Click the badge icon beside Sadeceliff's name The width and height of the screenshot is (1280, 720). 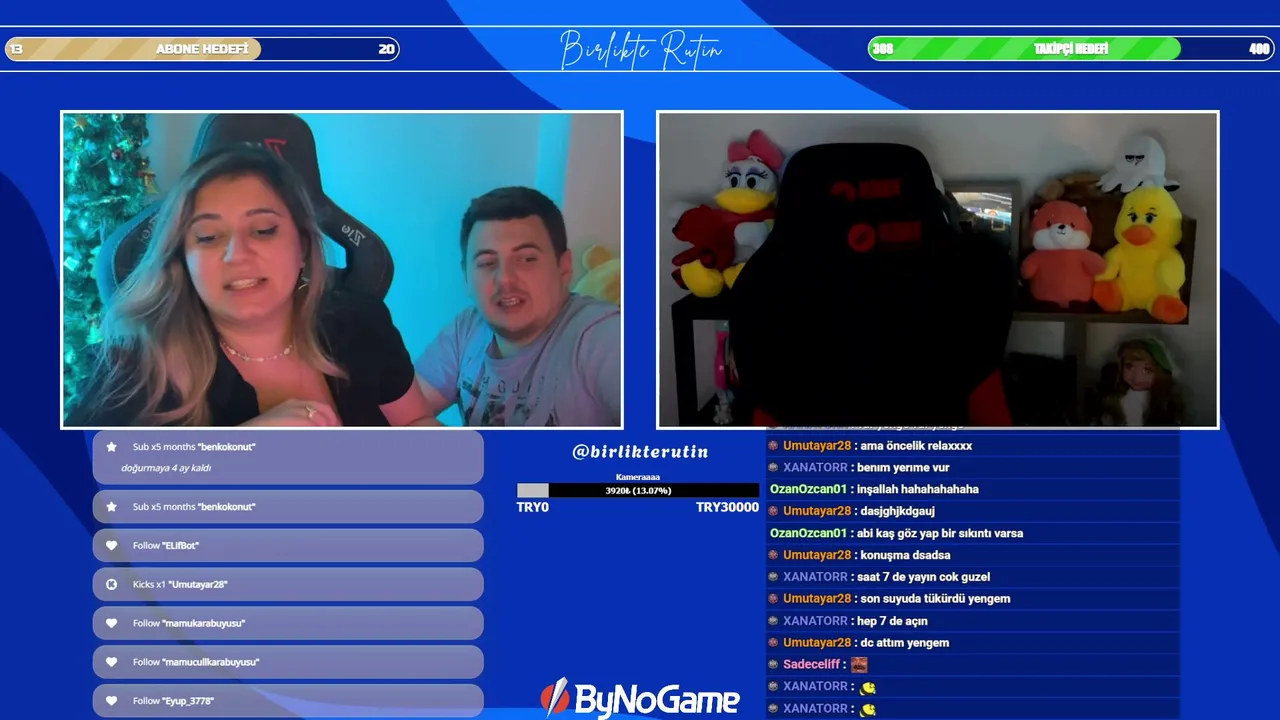(773, 665)
